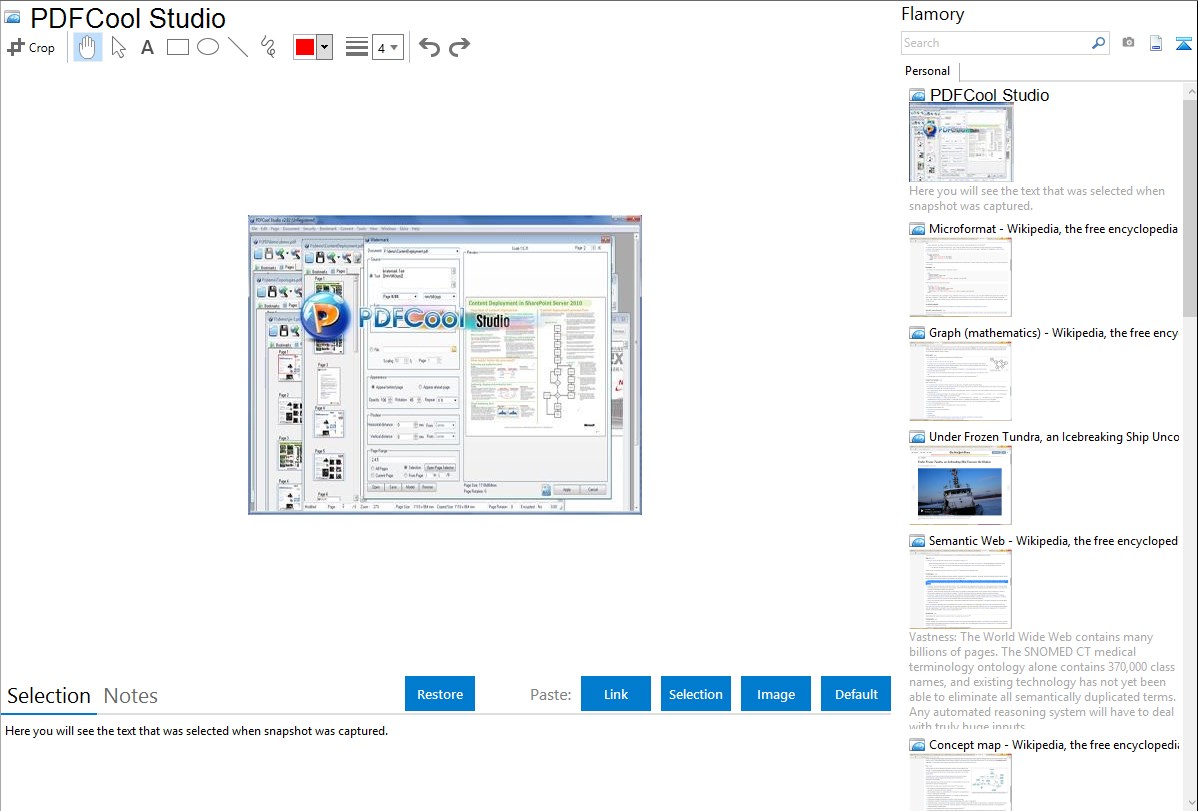This screenshot has width=1198, height=811.
Task: Click the blue upload icon in Flamory header
Action: coord(1183,43)
